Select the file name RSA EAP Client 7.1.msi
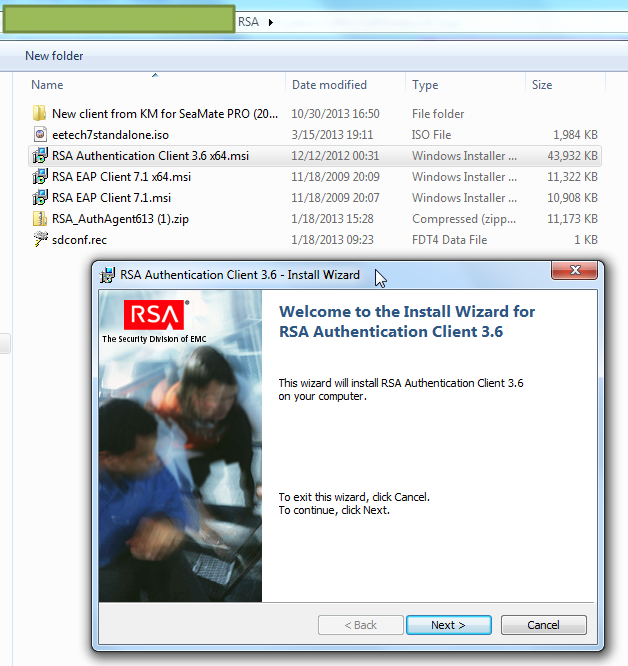Viewport: 628px width, 666px height. coord(111,198)
